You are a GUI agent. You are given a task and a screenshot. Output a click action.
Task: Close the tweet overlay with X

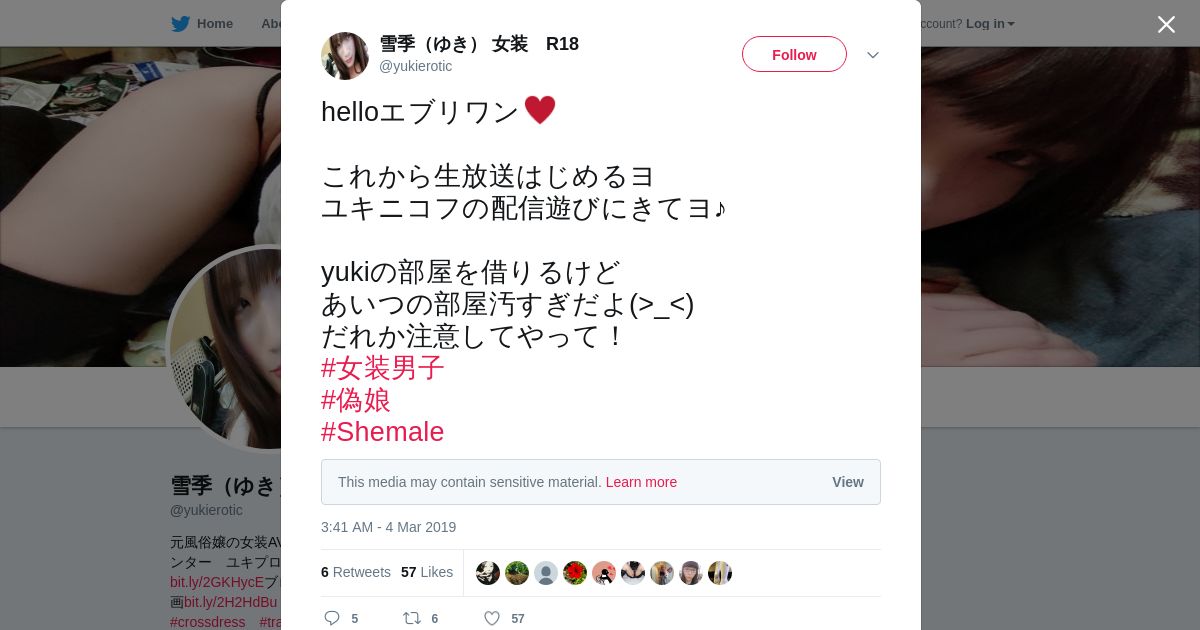[1166, 24]
